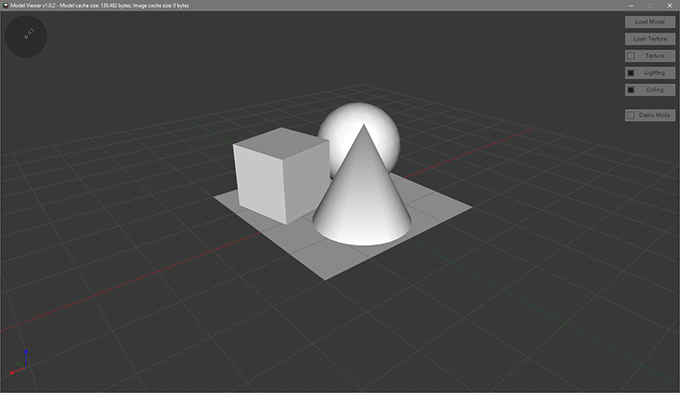Open the Load Model dialog

pyautogui.click(x=650, y=22)
